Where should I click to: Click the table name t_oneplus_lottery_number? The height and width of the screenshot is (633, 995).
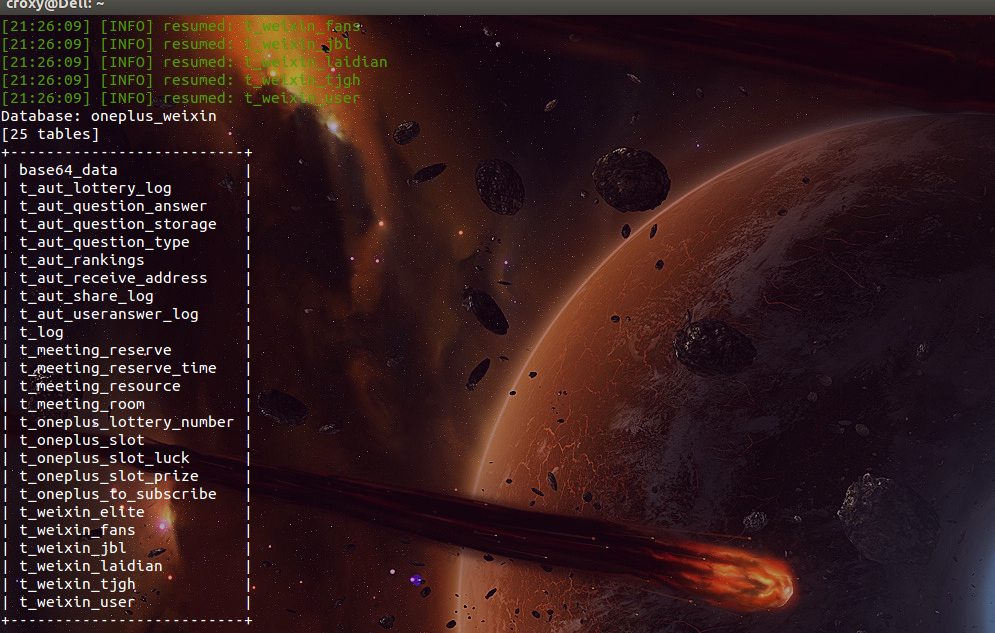point(126,422)
